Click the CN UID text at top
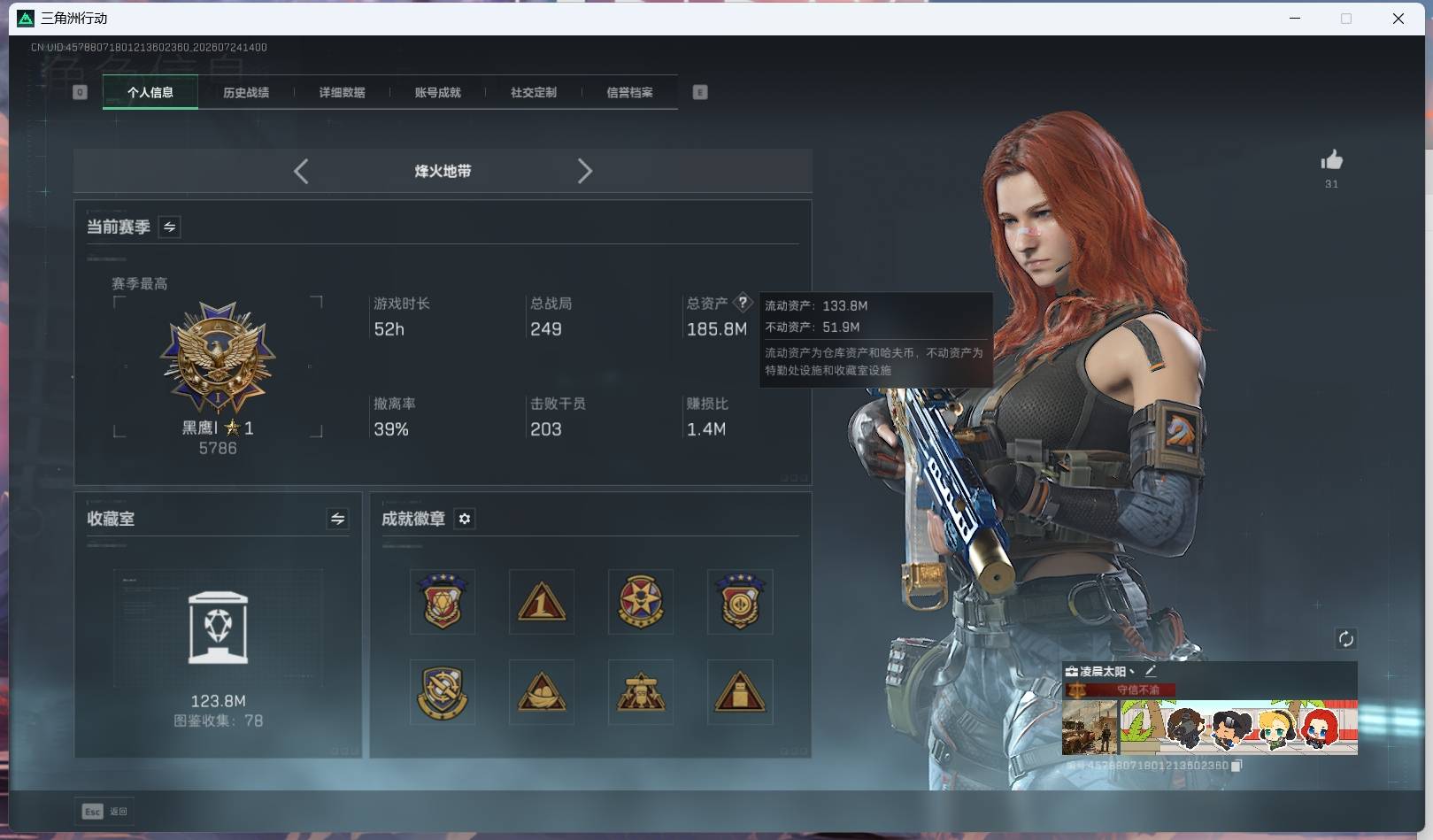Image resolution: width=1433 pixels, height=840 pixels. click(x=149, y=47)
